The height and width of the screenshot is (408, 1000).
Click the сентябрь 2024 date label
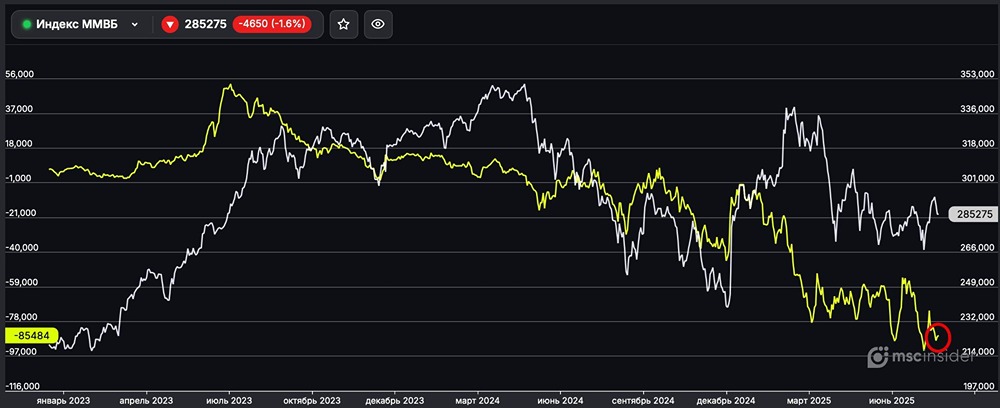(643, 400)
